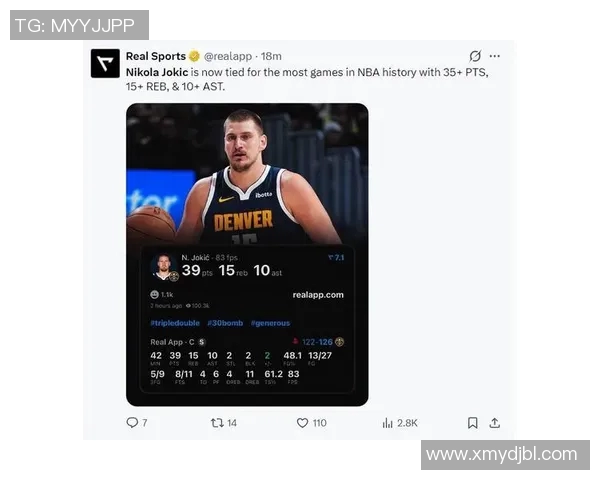Screen dimensions: 600x480
Task: Retweet the post using the repost icon
Action: point(217,423)
